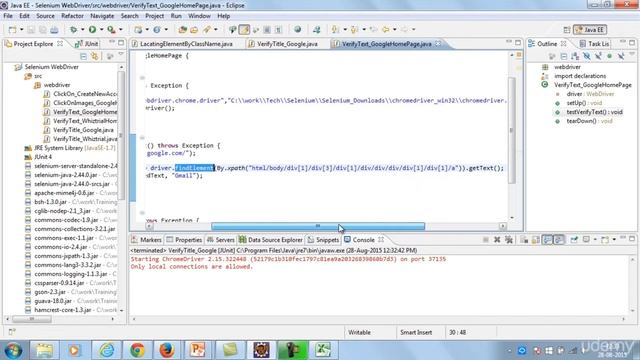Open Chrome from Windows taskbar
The image size is (640, 360).
tap(137, 350)
